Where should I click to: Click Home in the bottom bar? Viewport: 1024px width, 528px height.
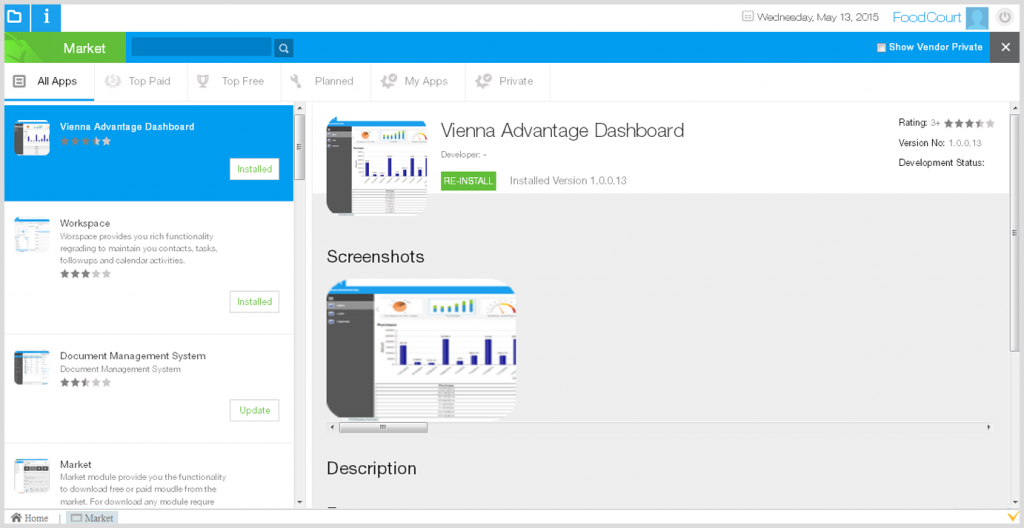pos(29,518)
